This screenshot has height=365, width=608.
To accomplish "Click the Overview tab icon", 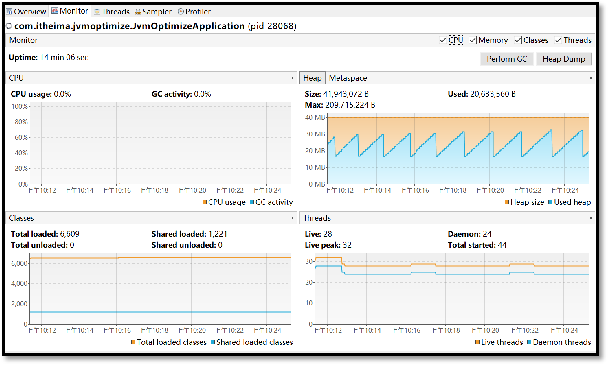I will (9, 12).
